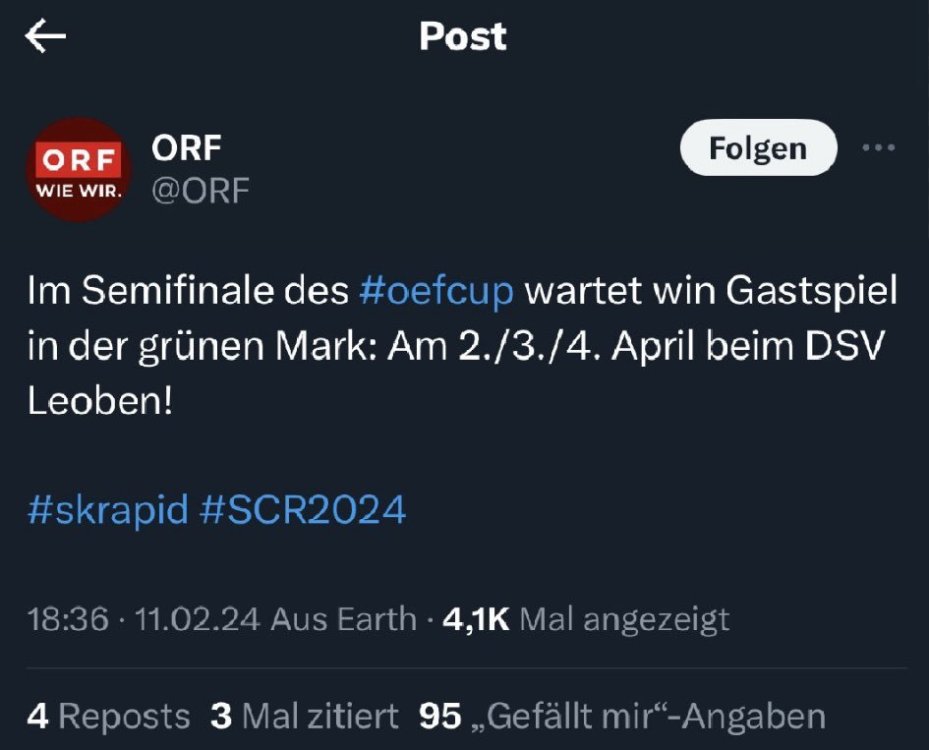Click the Post header title

tap(463, 37)
